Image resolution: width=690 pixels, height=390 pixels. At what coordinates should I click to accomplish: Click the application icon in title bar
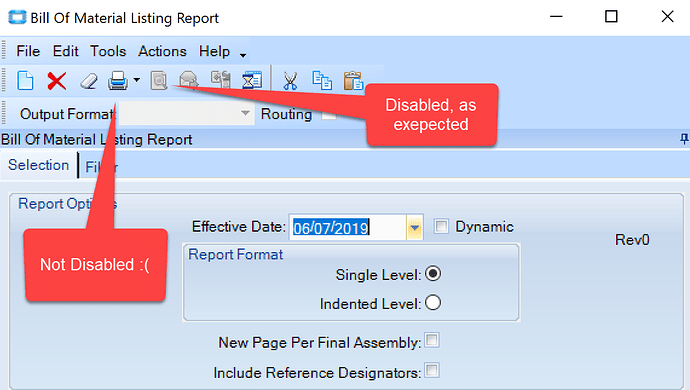pos(17,18)
